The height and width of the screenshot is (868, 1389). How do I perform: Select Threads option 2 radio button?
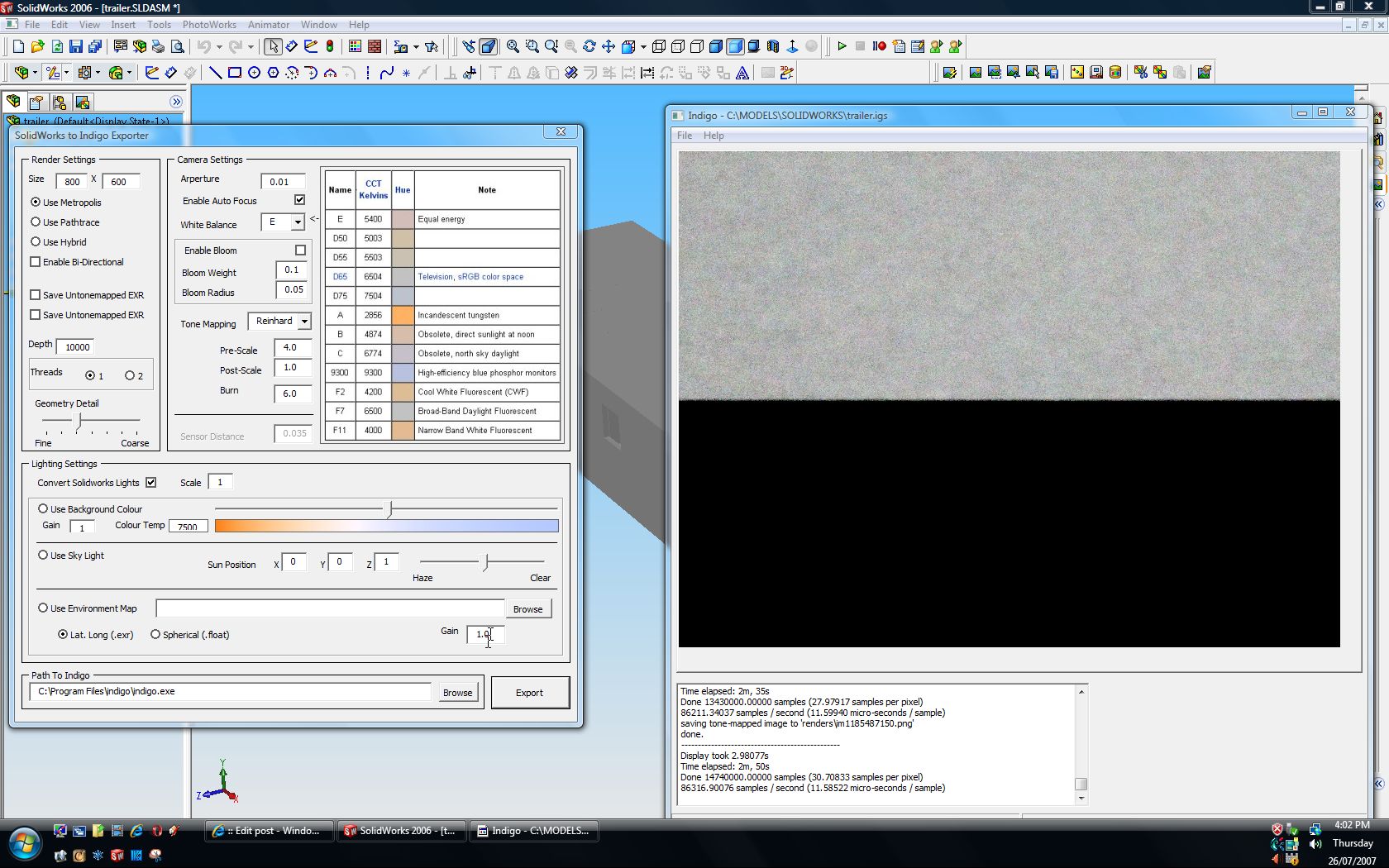click(130, 375)
